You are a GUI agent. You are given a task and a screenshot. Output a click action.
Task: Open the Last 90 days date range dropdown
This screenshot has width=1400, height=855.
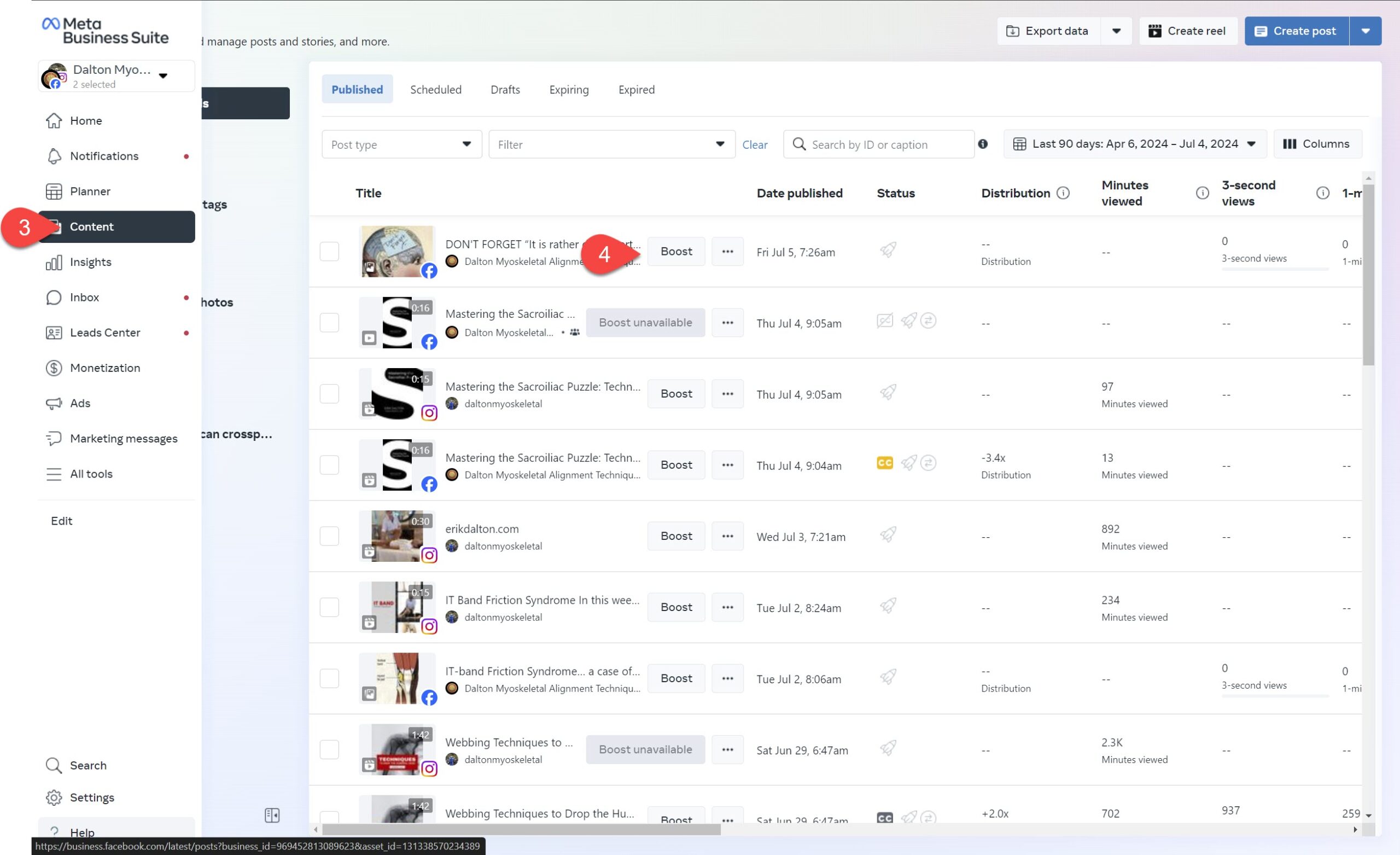coord(1135,144)
